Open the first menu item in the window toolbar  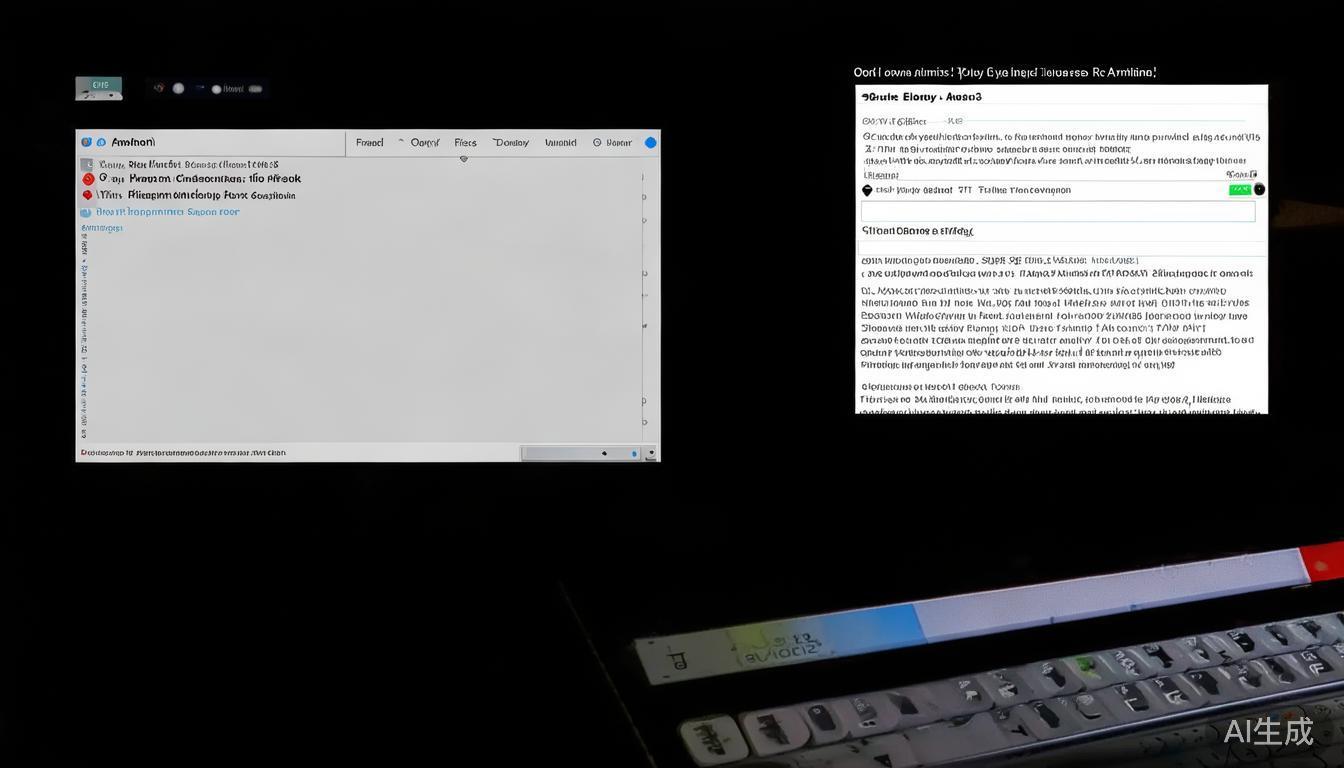point(369,143)
